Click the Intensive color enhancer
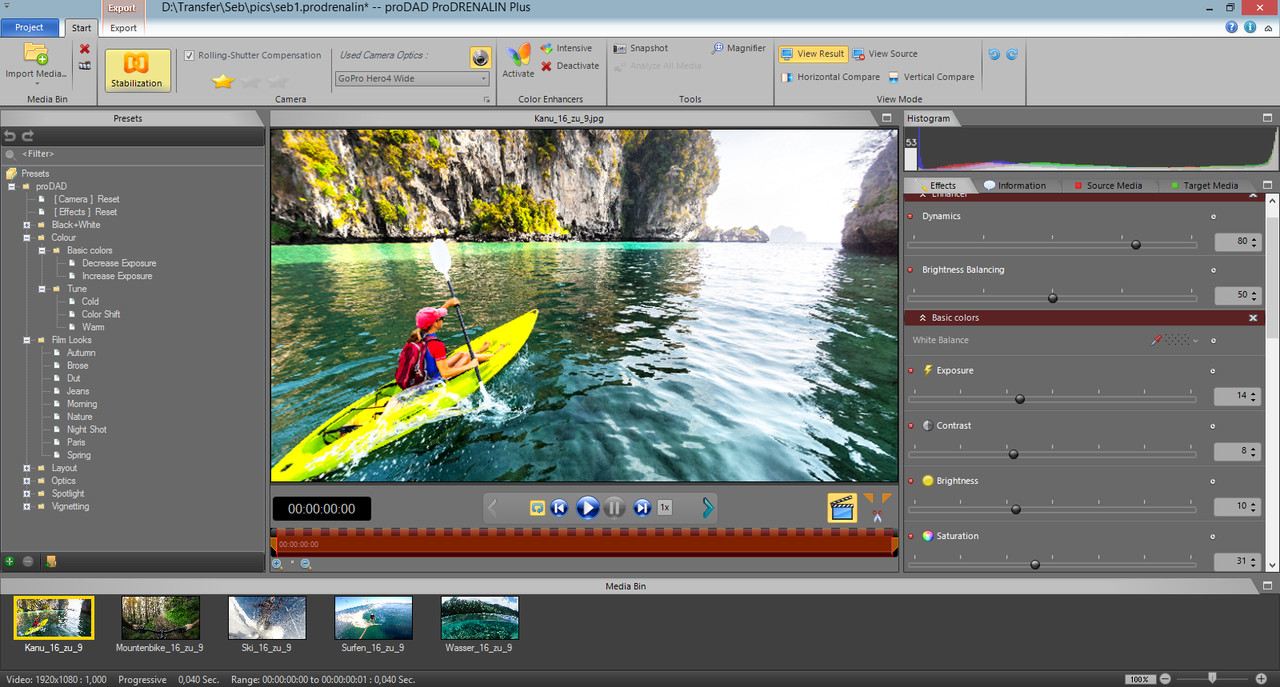This screenshot has width=1280, height=687. [x=566, y=48]
